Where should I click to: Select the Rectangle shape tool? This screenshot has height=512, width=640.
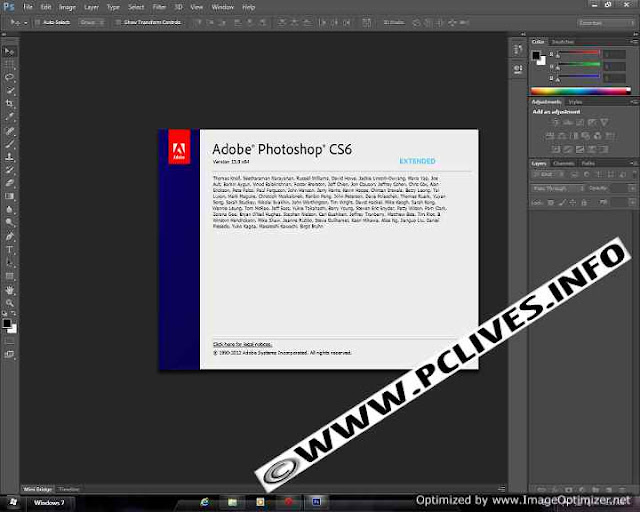point(9,276)
